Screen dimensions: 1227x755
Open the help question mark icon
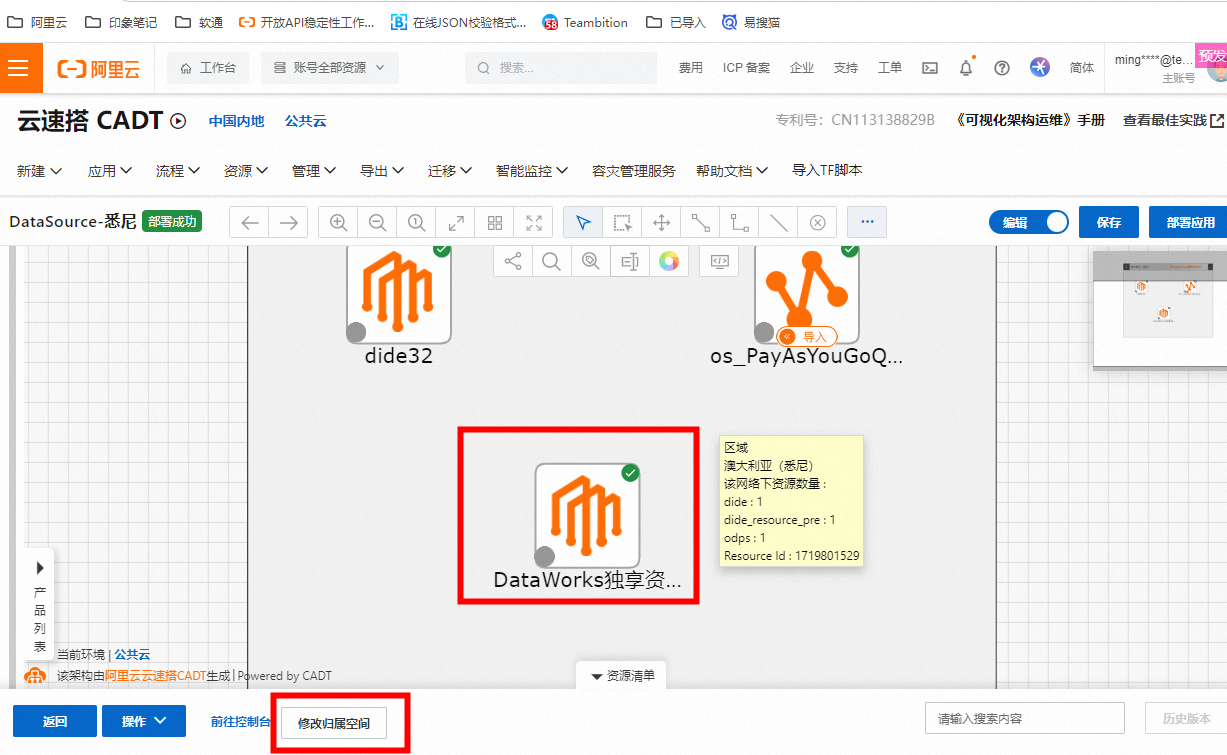(1002, 68)
